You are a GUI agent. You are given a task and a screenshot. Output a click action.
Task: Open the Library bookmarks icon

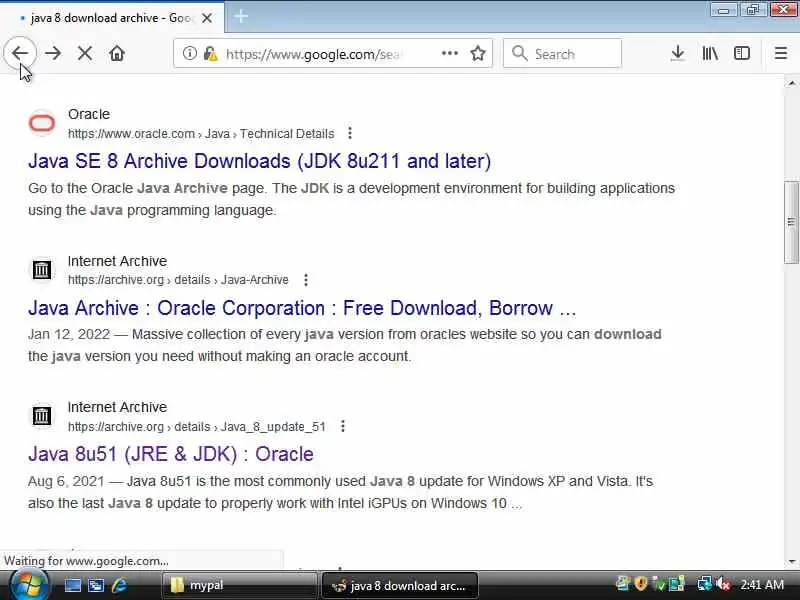coord(710,53)
